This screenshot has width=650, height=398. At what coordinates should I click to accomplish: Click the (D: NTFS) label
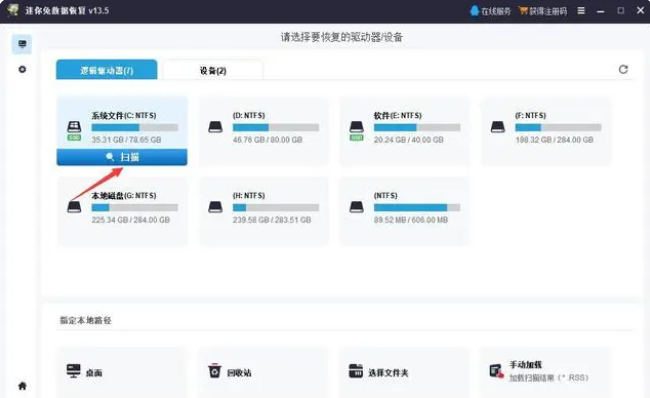[x=249, y=115]
